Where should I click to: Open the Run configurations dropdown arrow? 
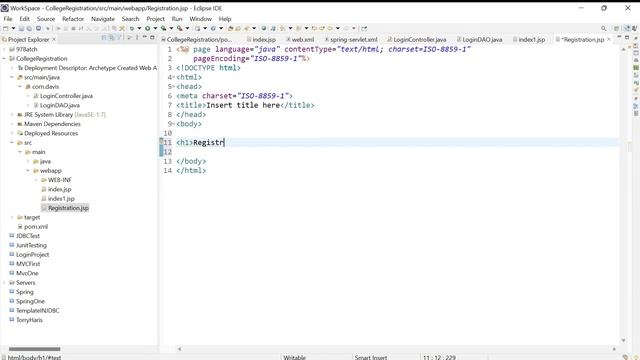[x=155, y=28]
